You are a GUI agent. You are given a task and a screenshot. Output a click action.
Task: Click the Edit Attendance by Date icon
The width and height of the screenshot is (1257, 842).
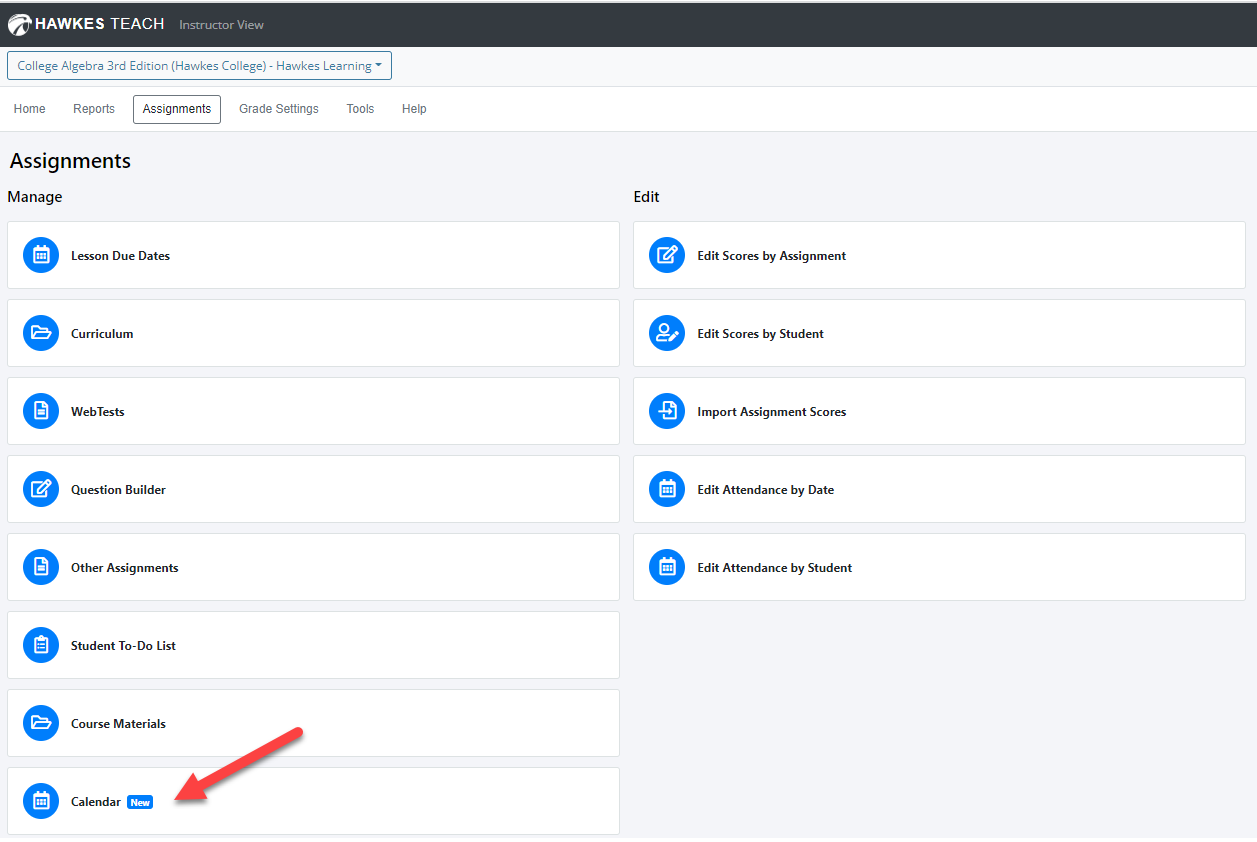click(x=667, y=490)
